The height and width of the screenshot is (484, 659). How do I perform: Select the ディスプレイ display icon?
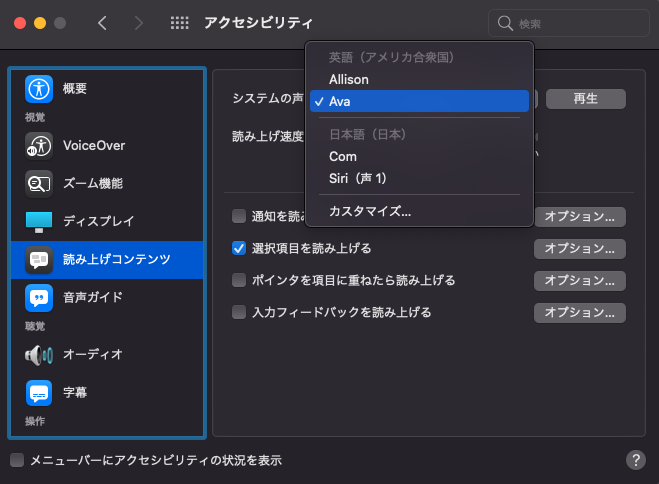coord(39,221)
